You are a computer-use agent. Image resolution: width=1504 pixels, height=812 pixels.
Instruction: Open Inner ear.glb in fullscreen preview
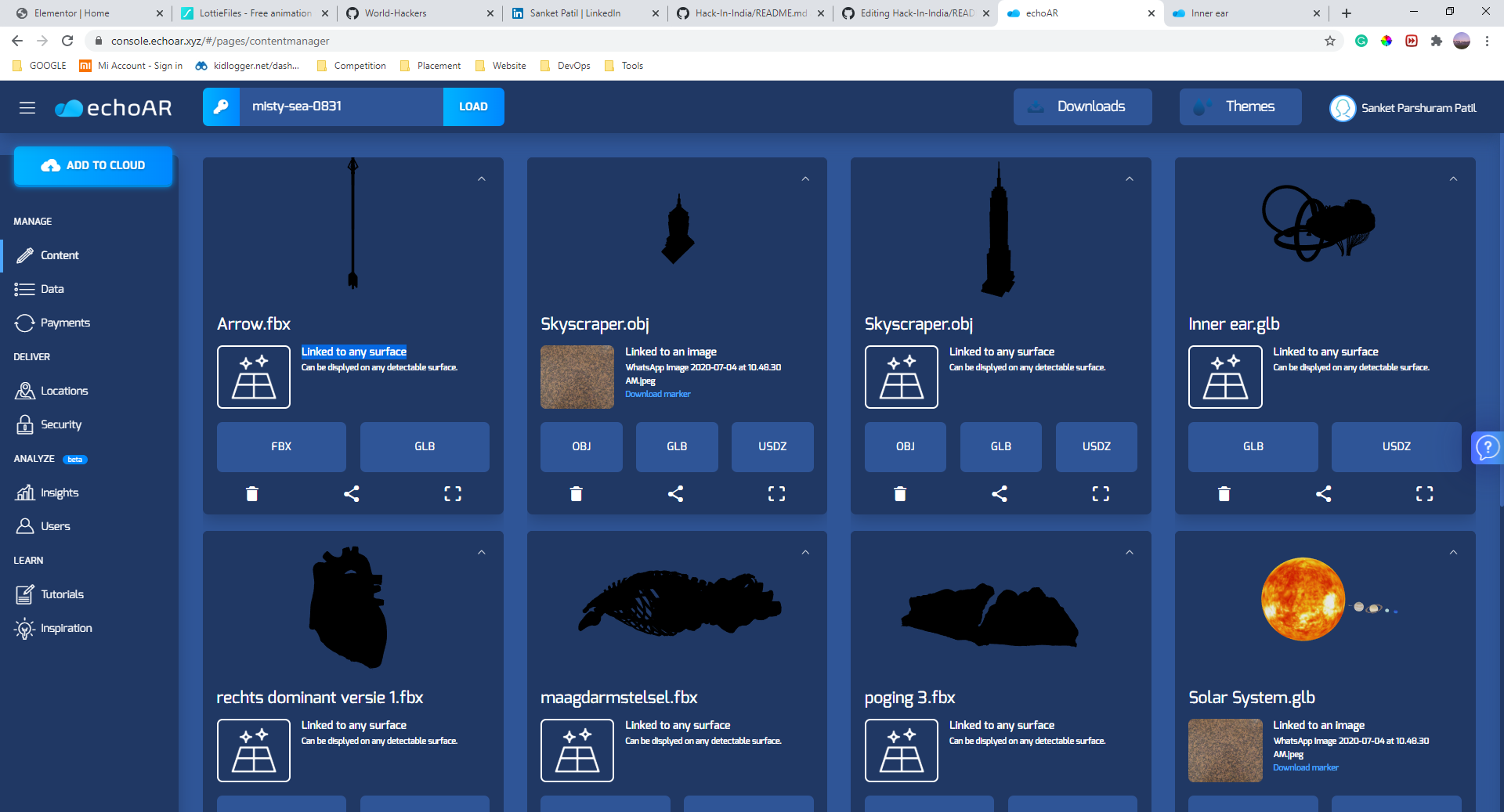click(1423, 493)
